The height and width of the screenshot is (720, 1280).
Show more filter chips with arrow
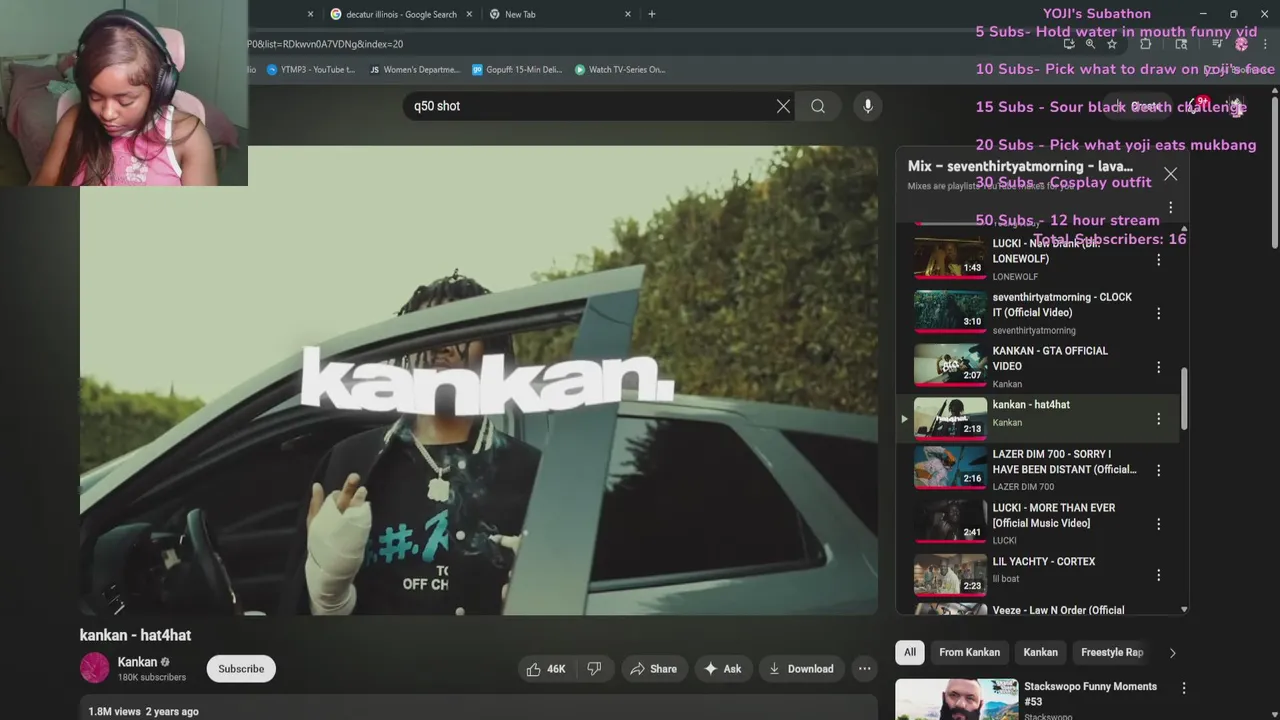pyautogui.click(x=1172, y=653)
